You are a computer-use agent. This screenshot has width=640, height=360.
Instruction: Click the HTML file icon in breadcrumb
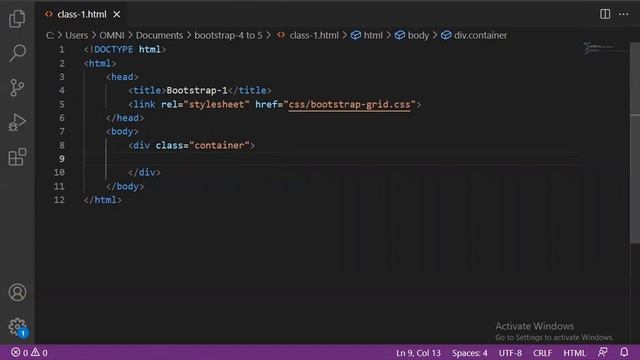(281, 36)
